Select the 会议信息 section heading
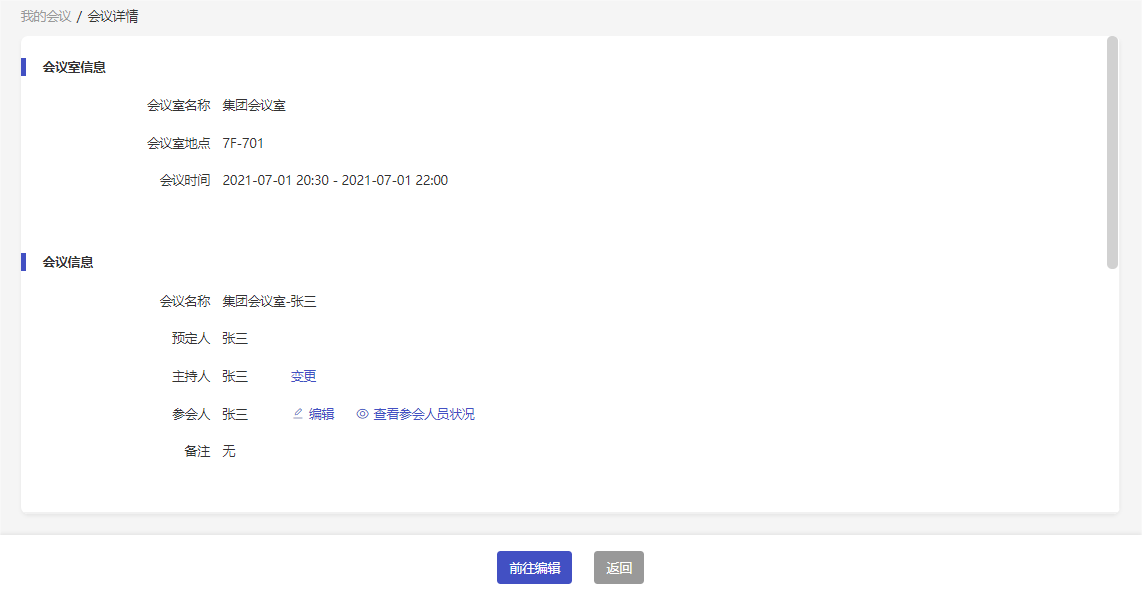 [68, 262]
